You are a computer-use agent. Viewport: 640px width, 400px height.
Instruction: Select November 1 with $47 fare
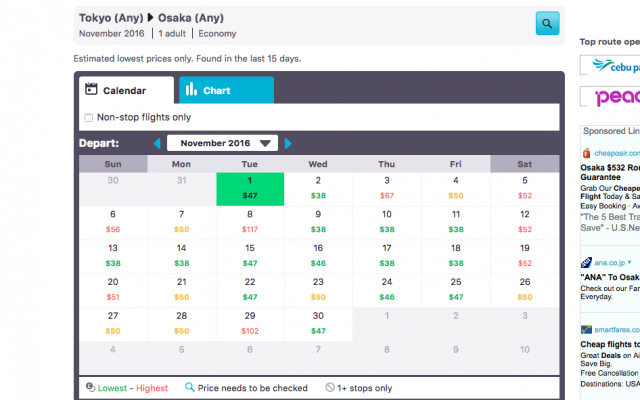click(x=250, y=188)
